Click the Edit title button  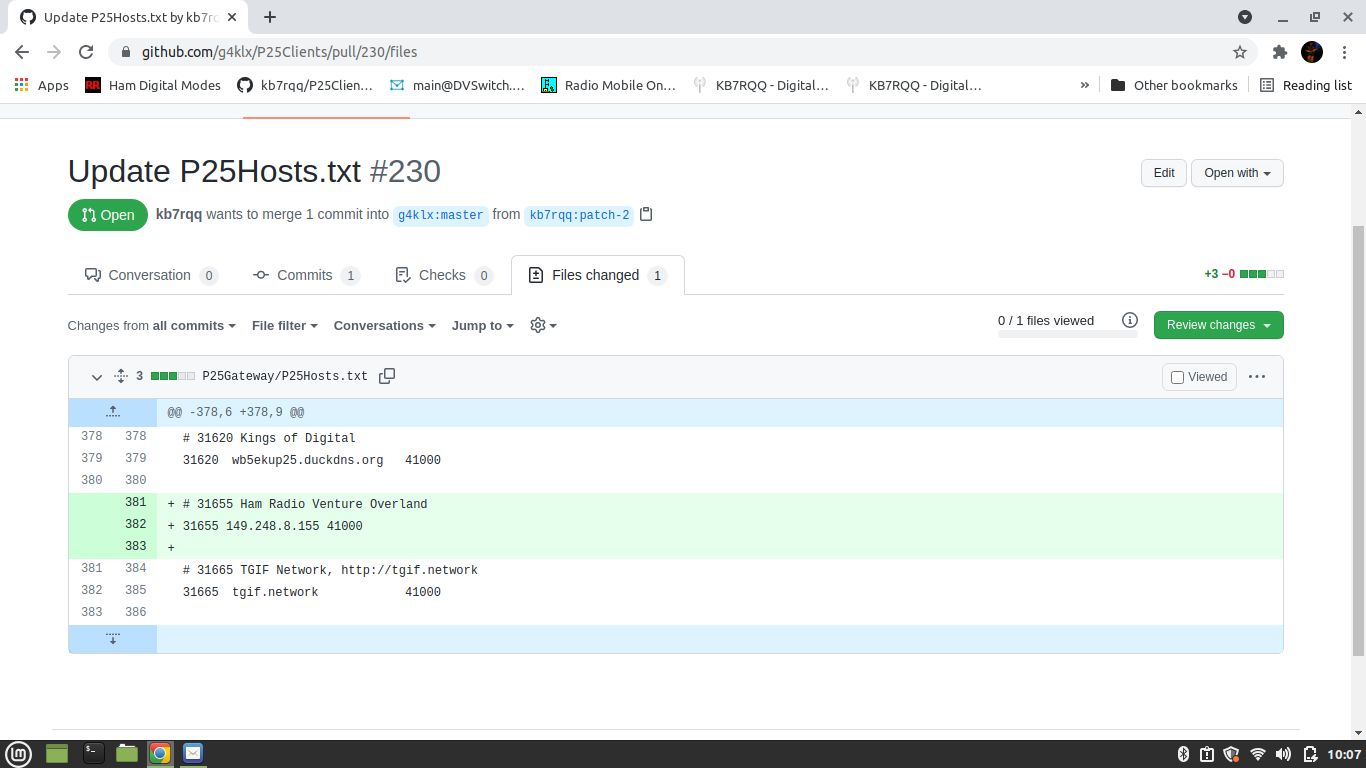tap(1163, 173)
